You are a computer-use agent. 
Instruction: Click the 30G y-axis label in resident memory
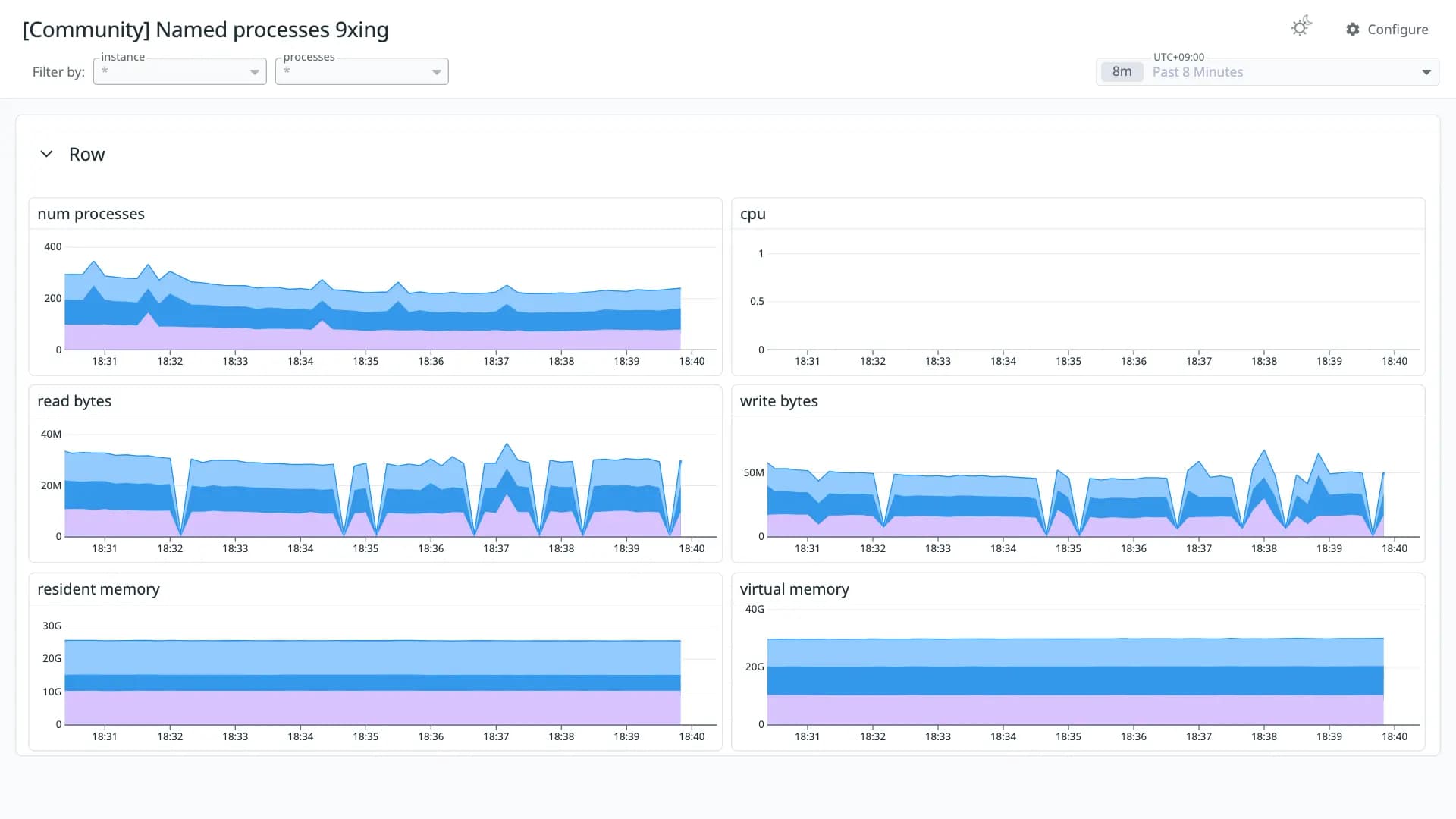[x=52, y=626]
